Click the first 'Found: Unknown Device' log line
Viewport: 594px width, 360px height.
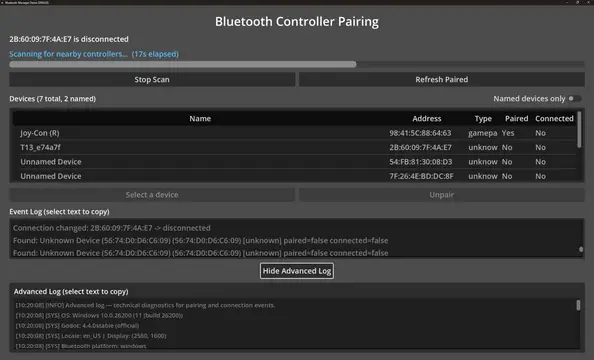pyautogui.click(x=200, y=240)
